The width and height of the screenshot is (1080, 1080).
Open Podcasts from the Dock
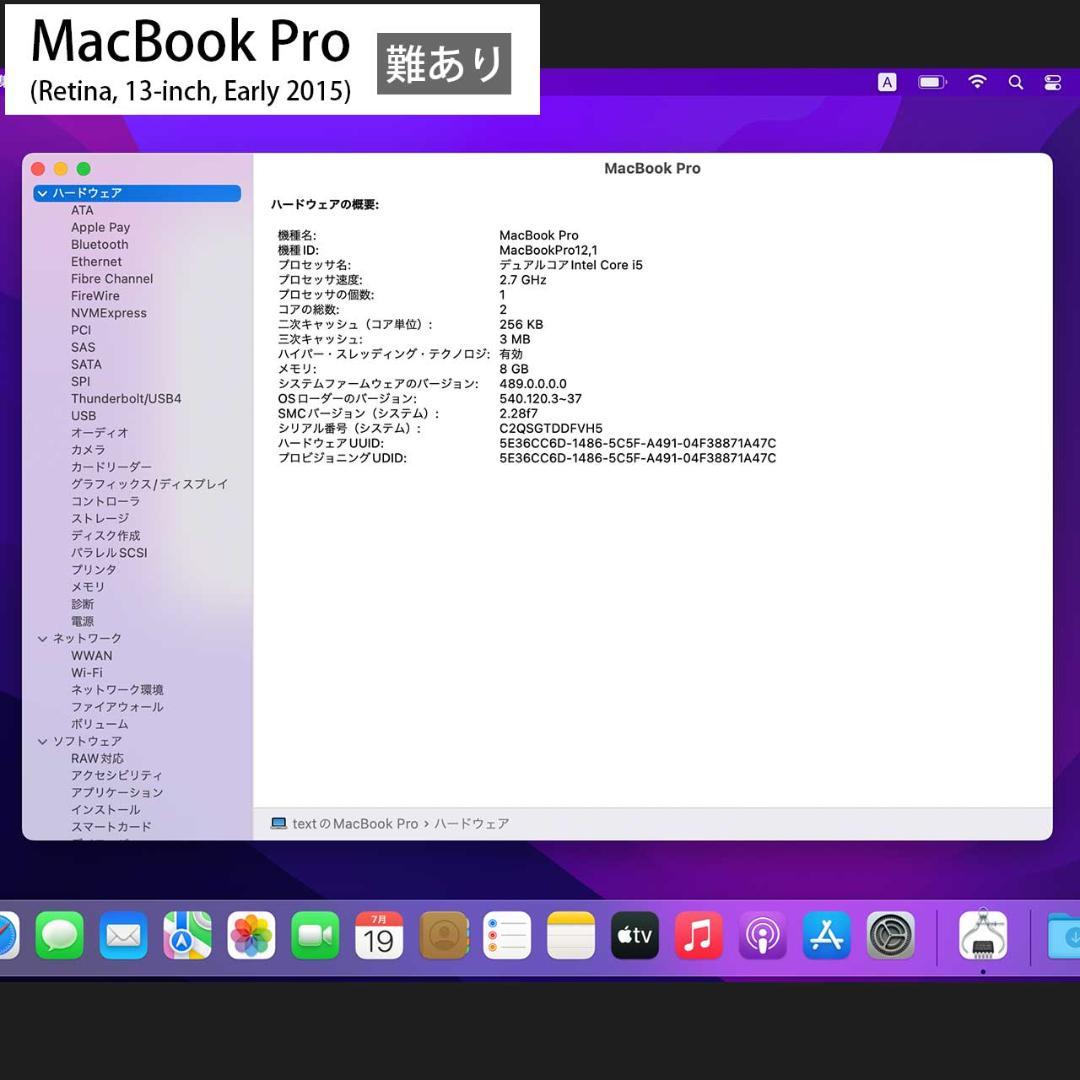(762, 935)
